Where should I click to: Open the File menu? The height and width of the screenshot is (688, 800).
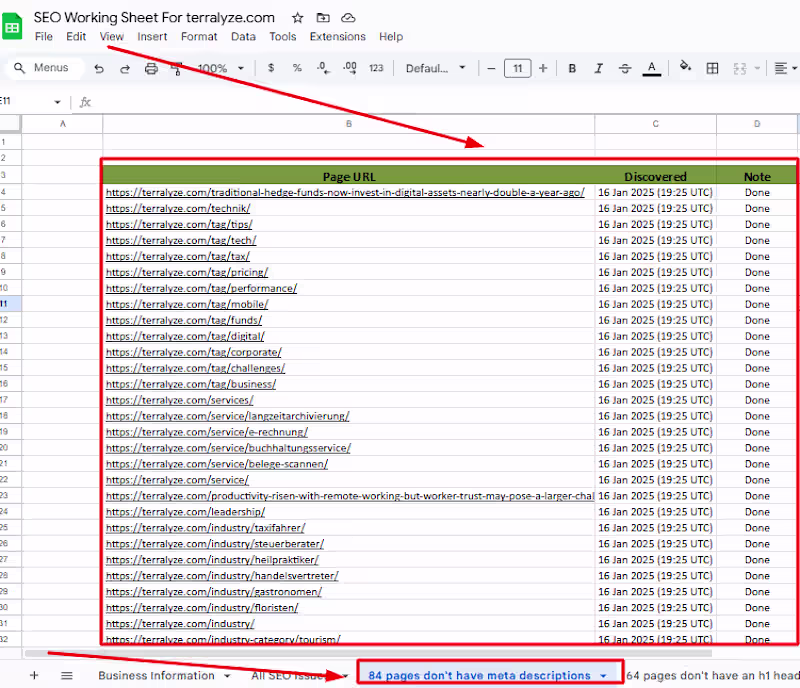pyautogui.click(x=43, y=37)
